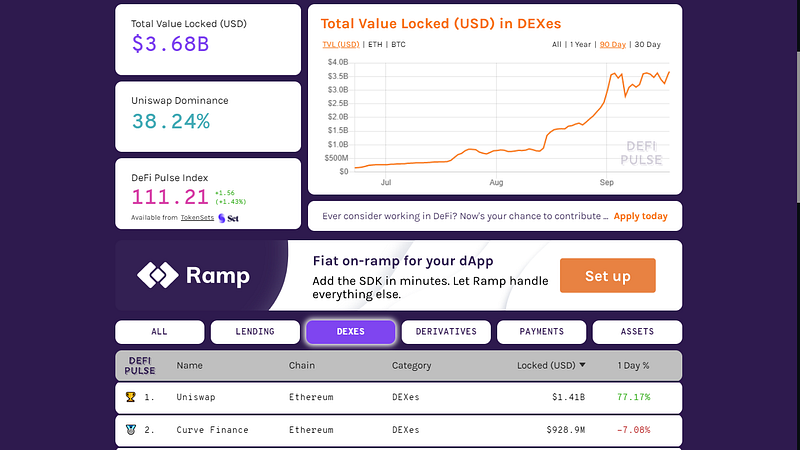Click the 38.24% Uniswap Dominance figure
The width and height of the screenshot is (800, 450).
click(170, 121)
